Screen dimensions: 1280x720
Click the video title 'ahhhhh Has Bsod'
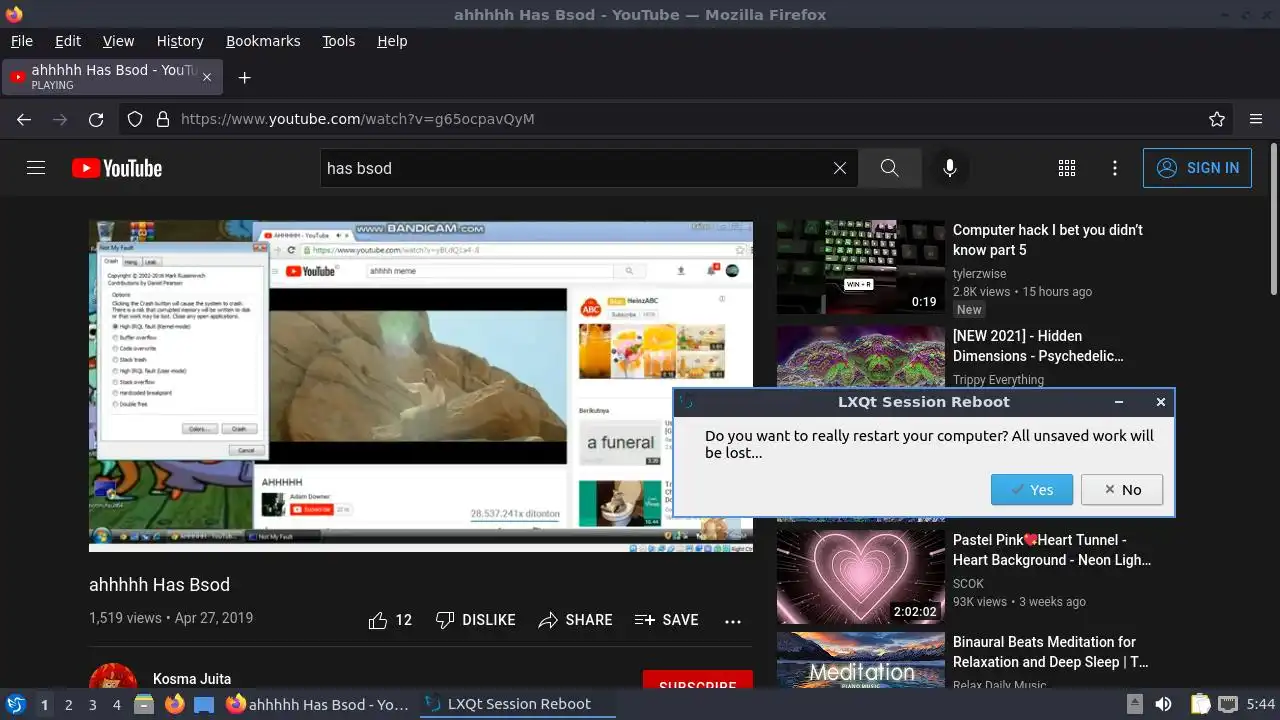[x=159, y=585]
